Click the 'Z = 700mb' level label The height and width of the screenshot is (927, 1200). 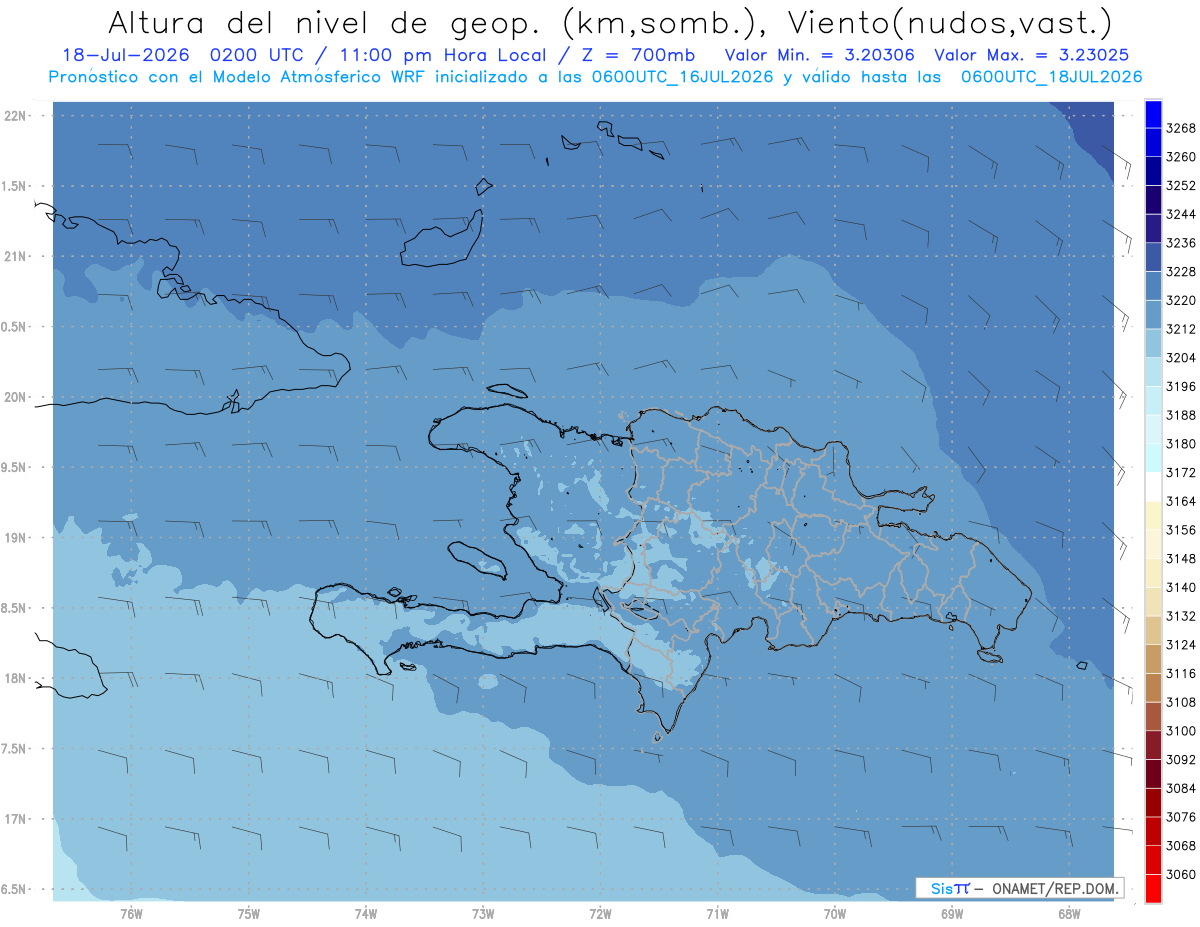639,56
